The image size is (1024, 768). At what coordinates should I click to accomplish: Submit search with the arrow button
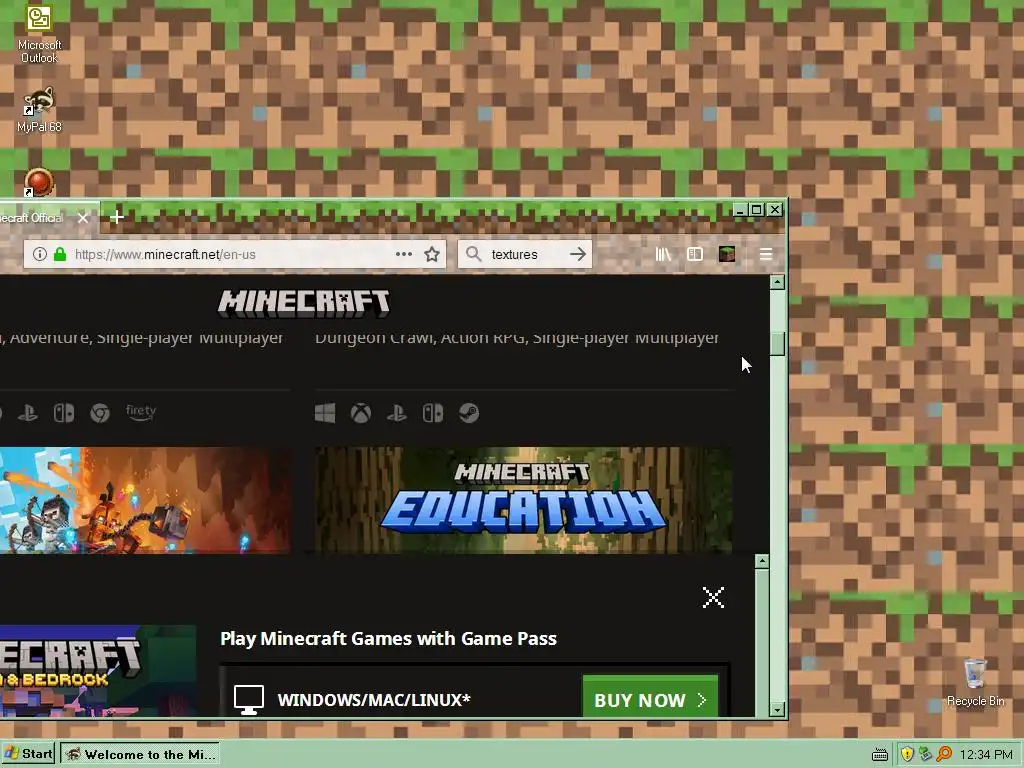click(x=577, y=254)
